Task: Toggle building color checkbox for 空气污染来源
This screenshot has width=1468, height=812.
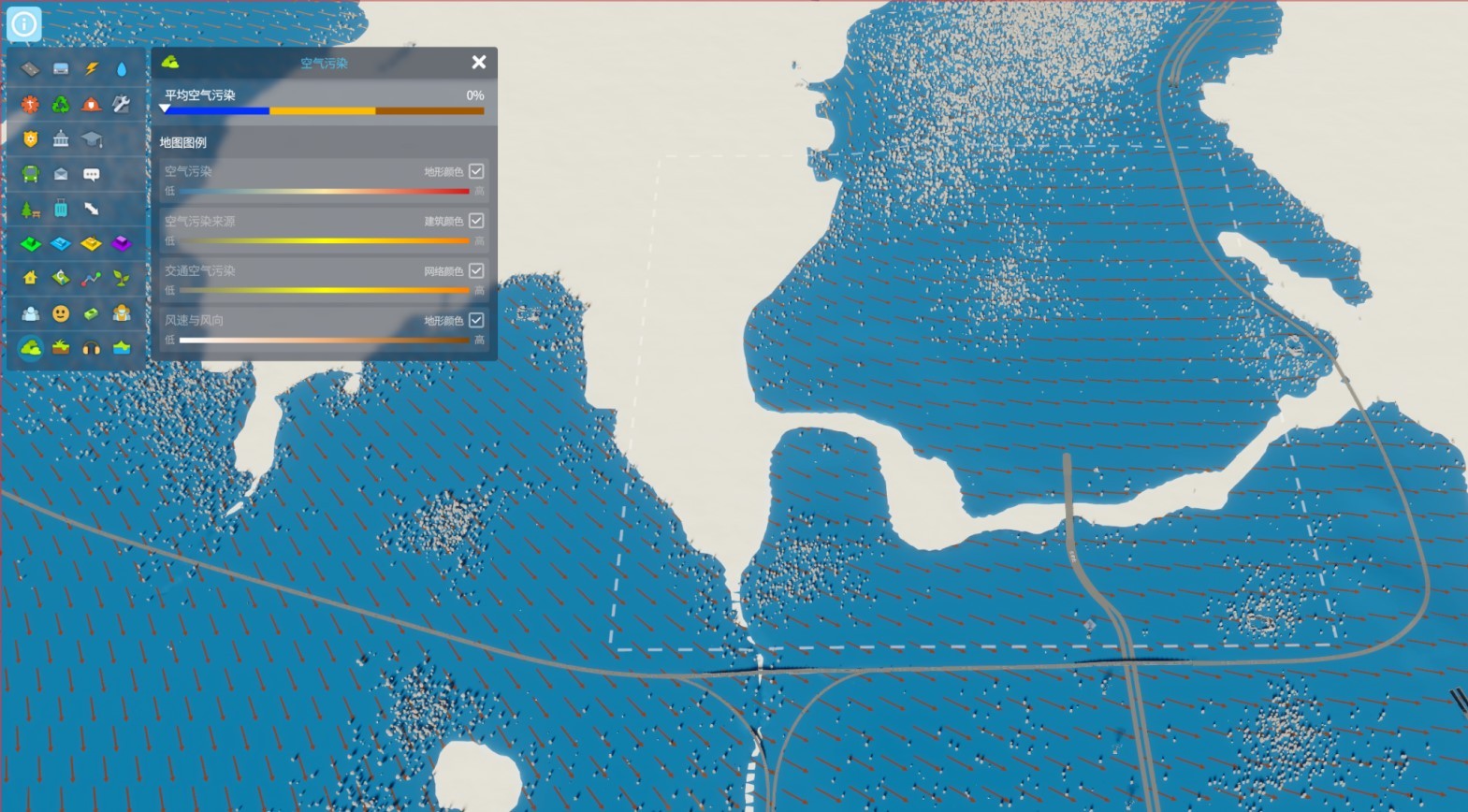Action: tap(476, 221)
